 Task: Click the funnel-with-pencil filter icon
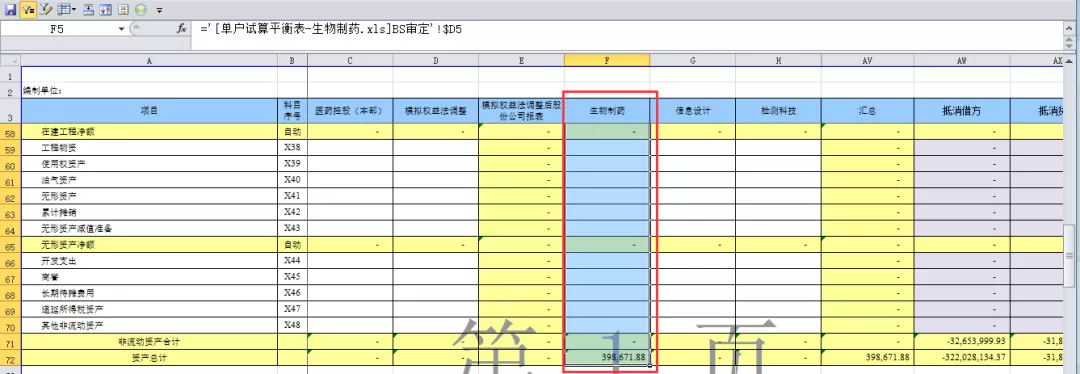point(45,10)
